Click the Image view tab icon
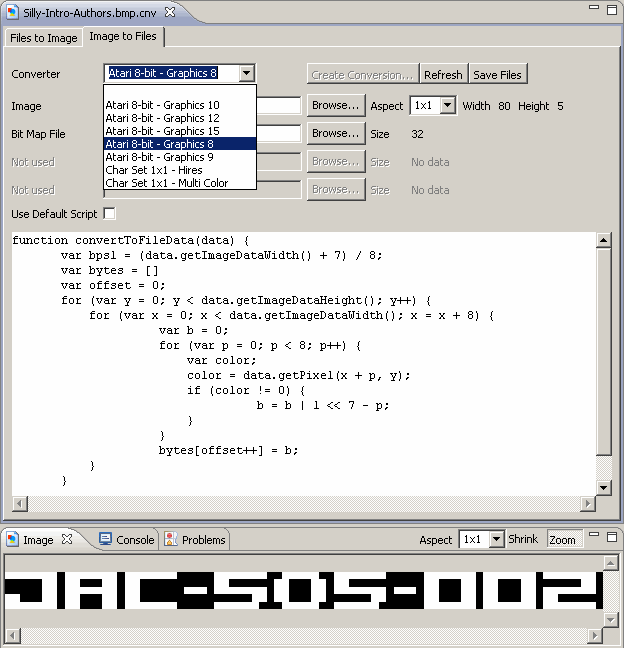This screenshot has width=624, height=648. point(12,539)
